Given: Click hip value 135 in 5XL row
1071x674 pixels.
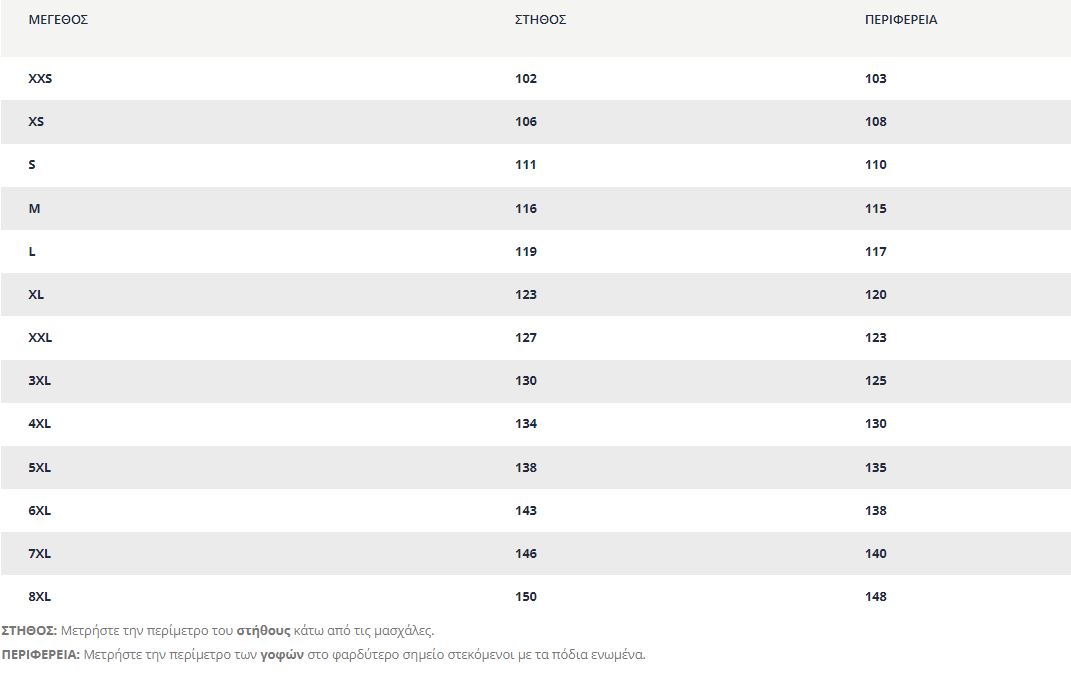Looking at the screenshot, I should click(876, 467).
